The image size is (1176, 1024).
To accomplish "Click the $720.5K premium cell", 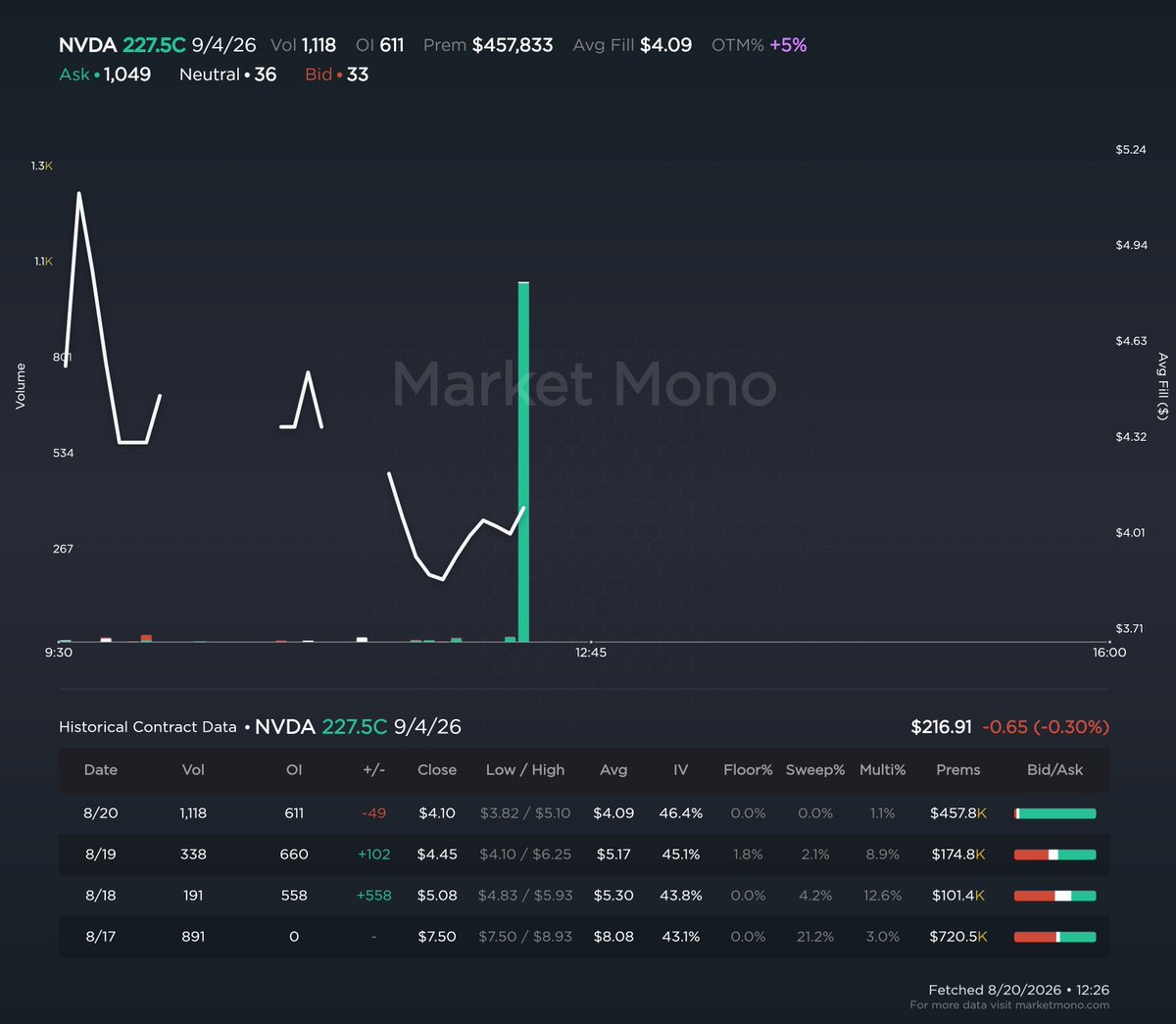I will point(958,937).
